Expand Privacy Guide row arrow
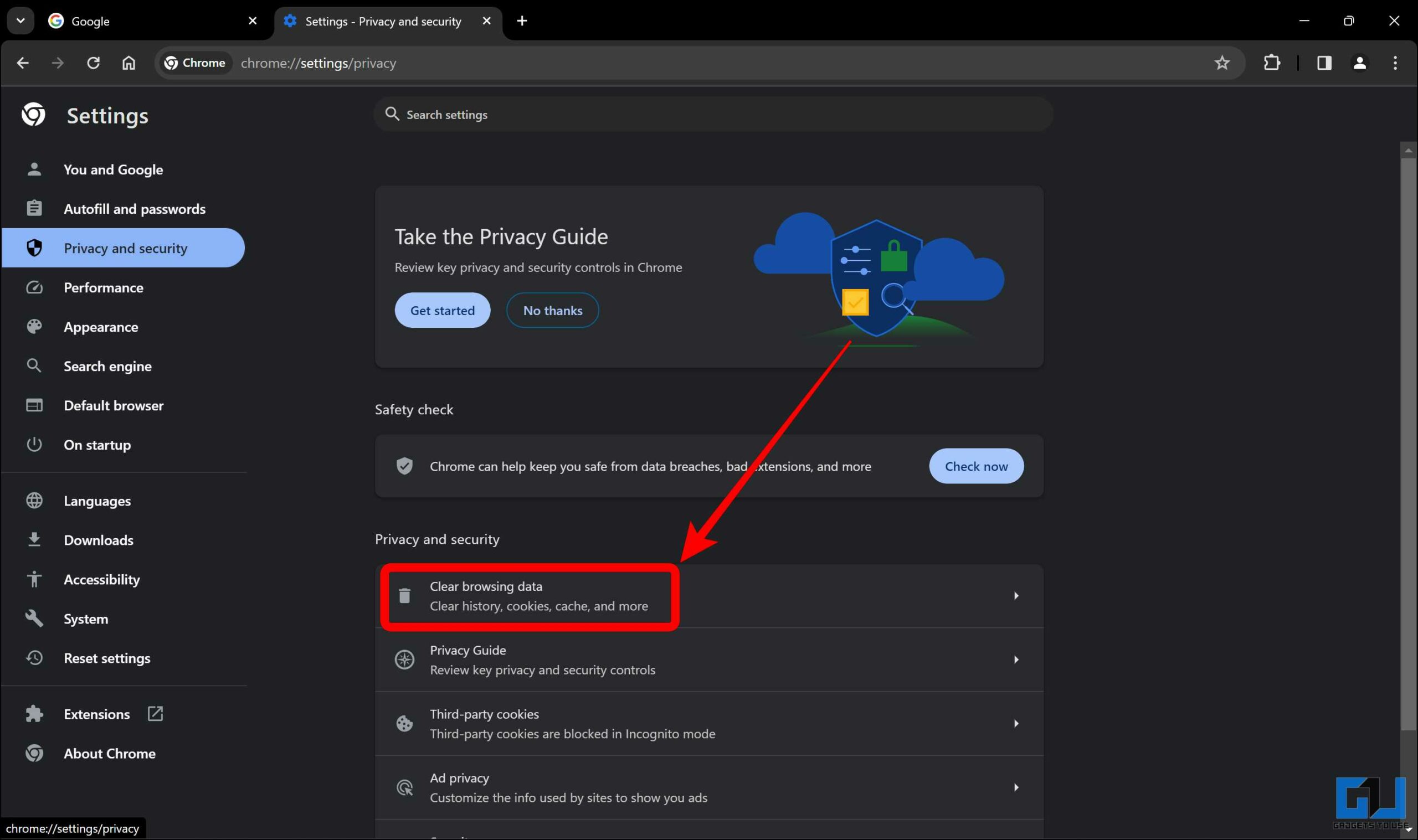The height and width of the screenshot is (840, 1418). coord(1016,660)
